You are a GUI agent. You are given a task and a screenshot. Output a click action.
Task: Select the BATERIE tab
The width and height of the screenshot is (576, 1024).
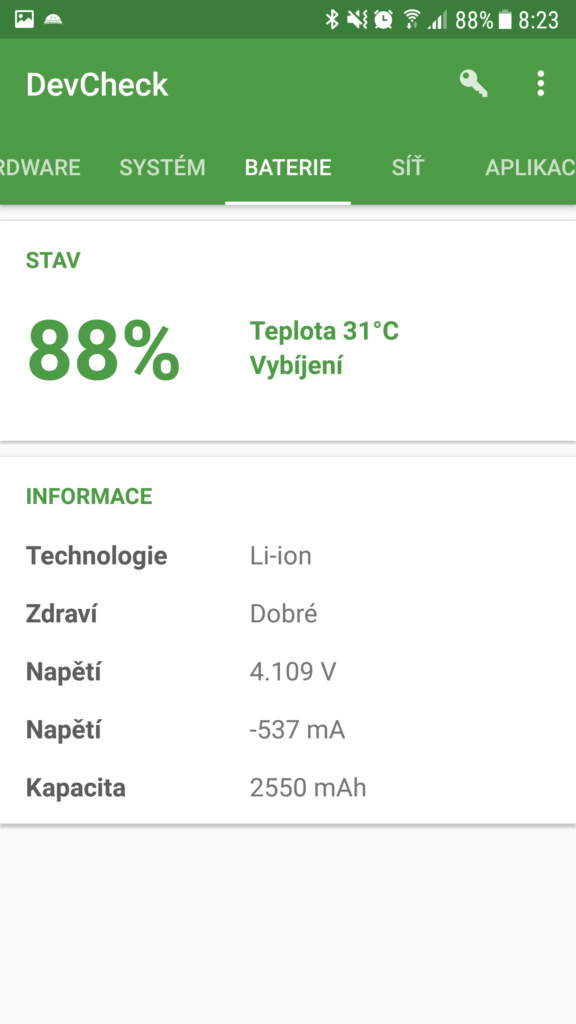coord(288,168)
